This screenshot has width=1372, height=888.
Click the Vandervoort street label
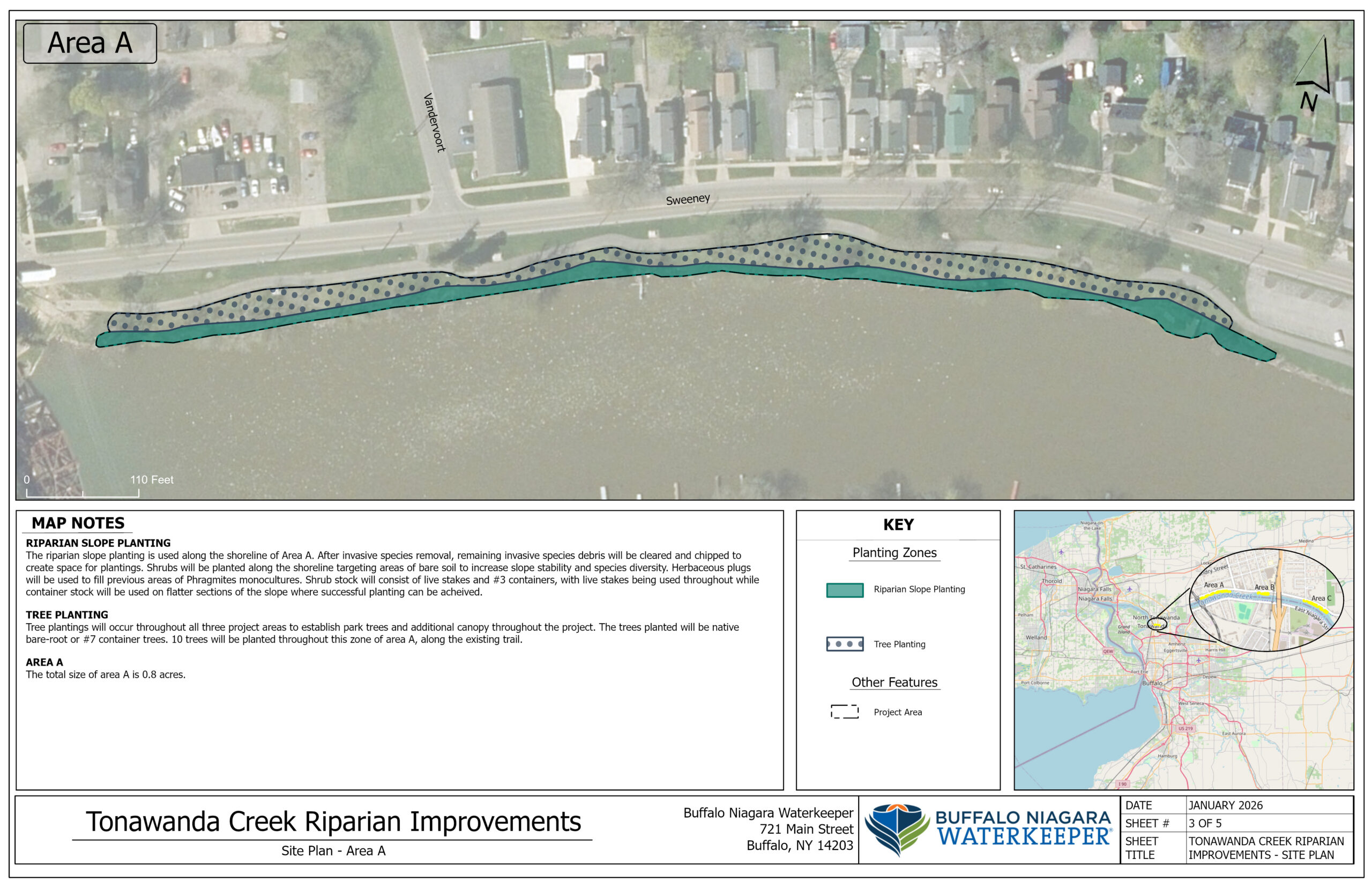coord(435,122)
